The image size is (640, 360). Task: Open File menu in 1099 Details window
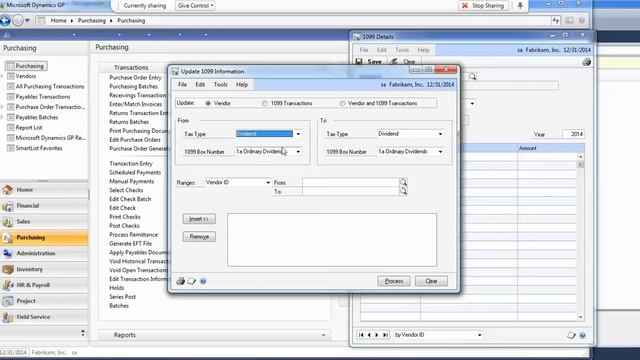point(364,50)
